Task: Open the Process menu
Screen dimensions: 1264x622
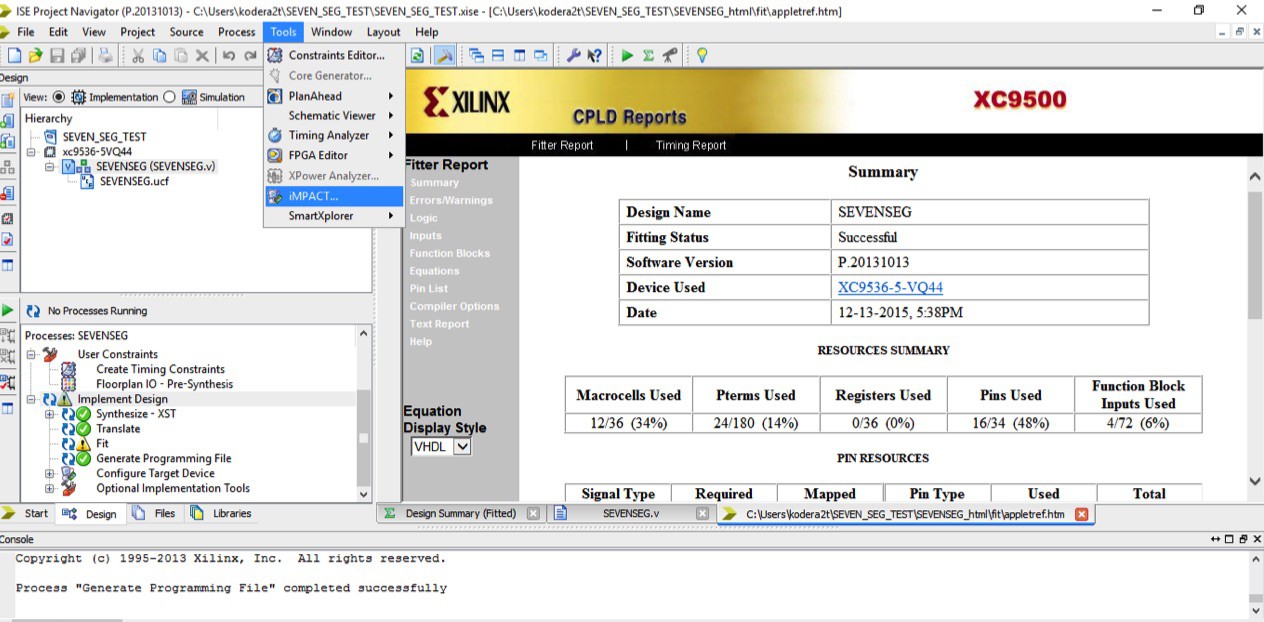Action: [237, 32]
